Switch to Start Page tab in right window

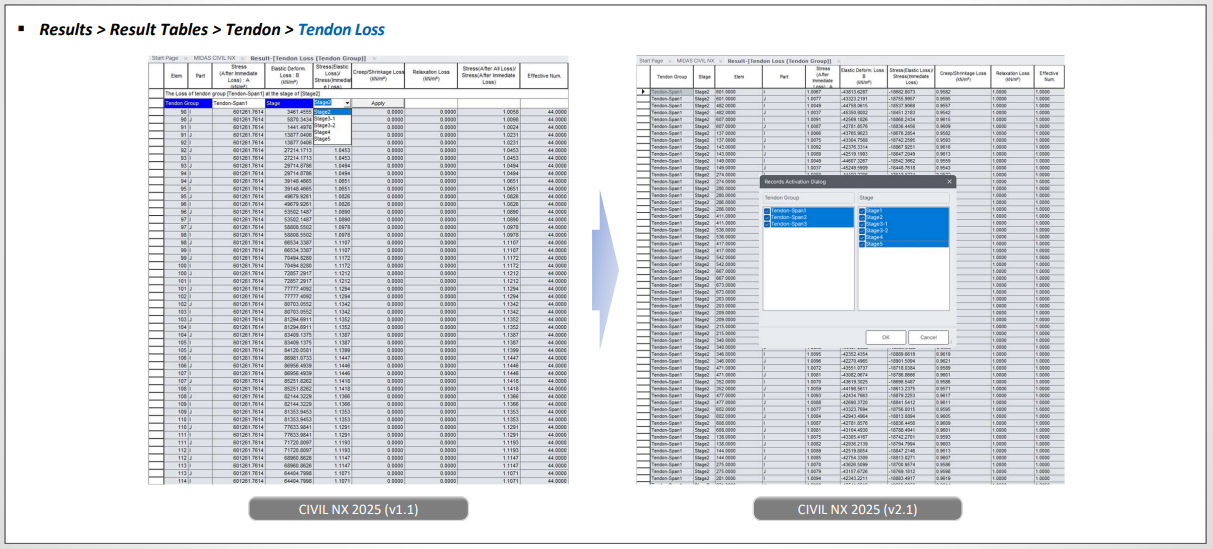pyautogui.click(x=651, y=61)
